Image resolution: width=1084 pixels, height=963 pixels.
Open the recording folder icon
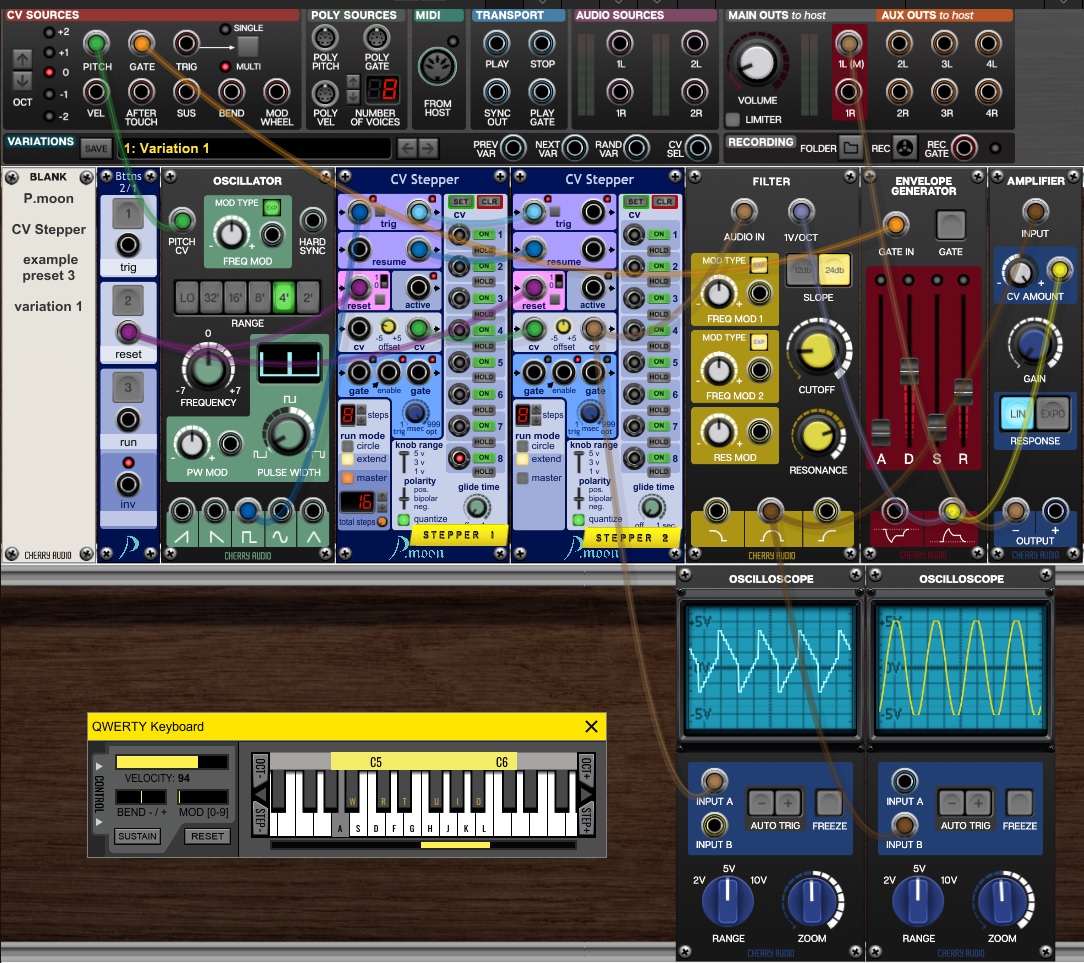coord(850,149)
